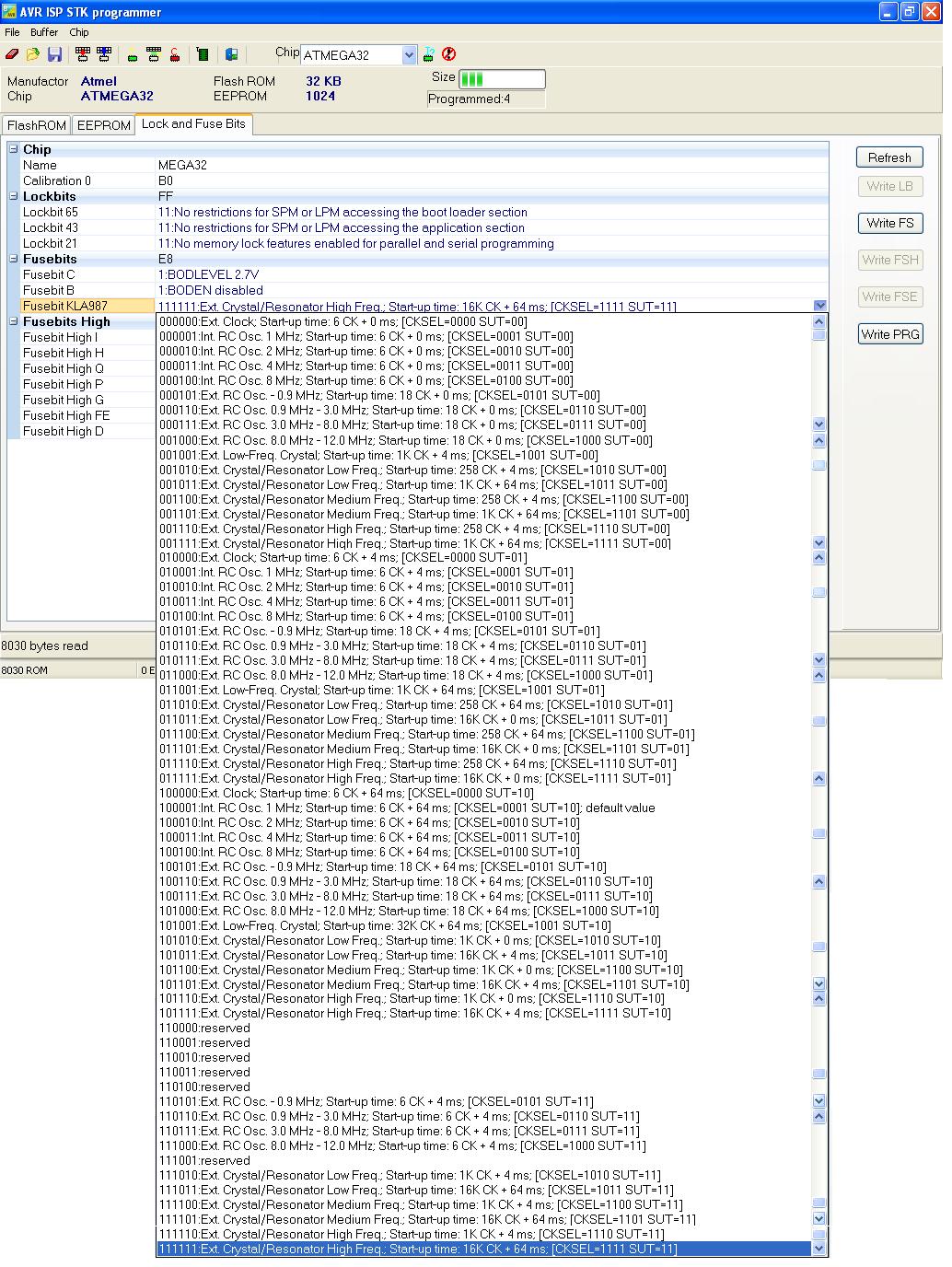This screenshot has height=1267, width=952.
Task: Click the Refresh button
Action: (889, 157)
